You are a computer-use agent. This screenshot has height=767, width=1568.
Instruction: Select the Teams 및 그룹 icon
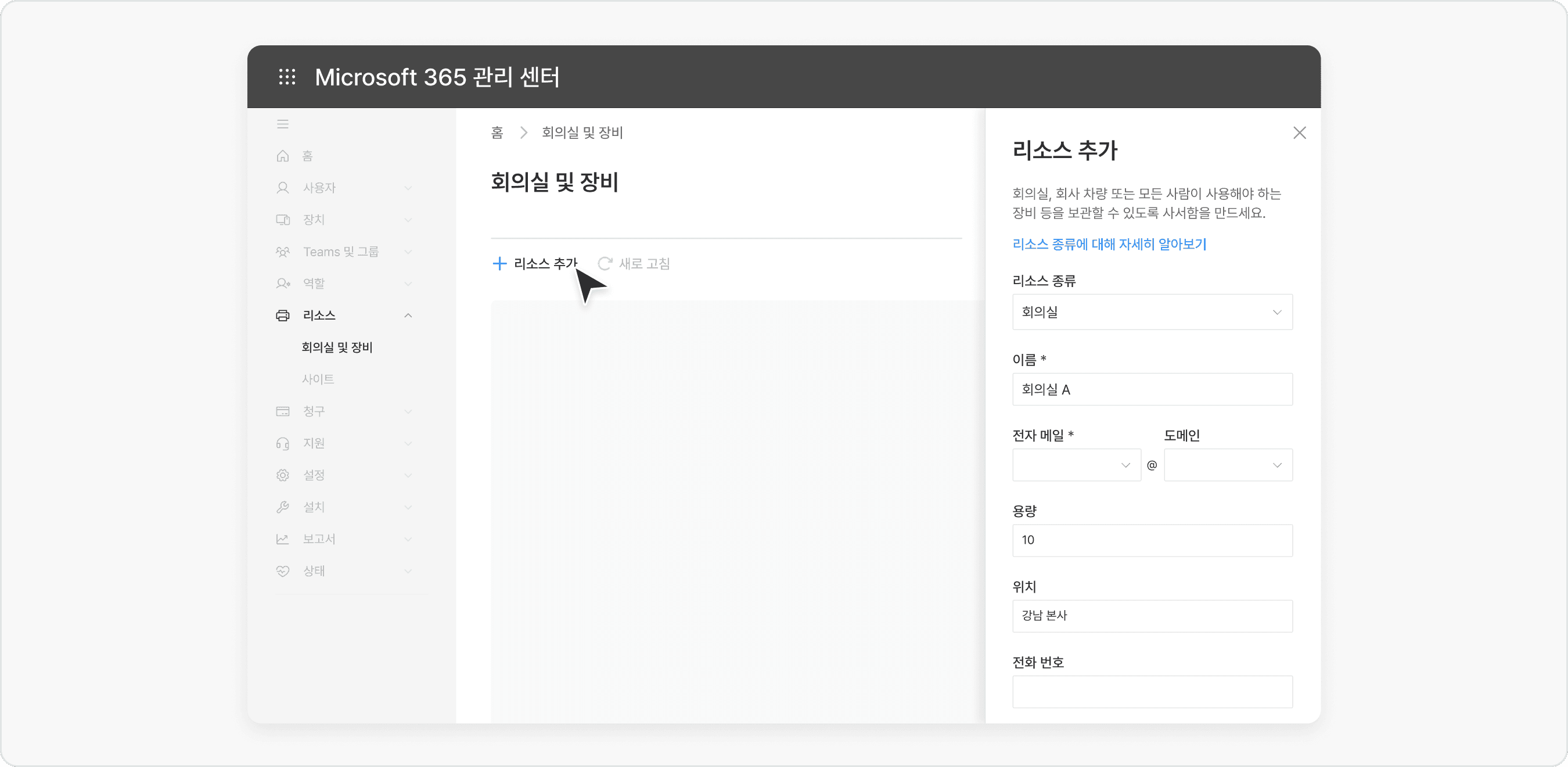click(x=283, y=252)
